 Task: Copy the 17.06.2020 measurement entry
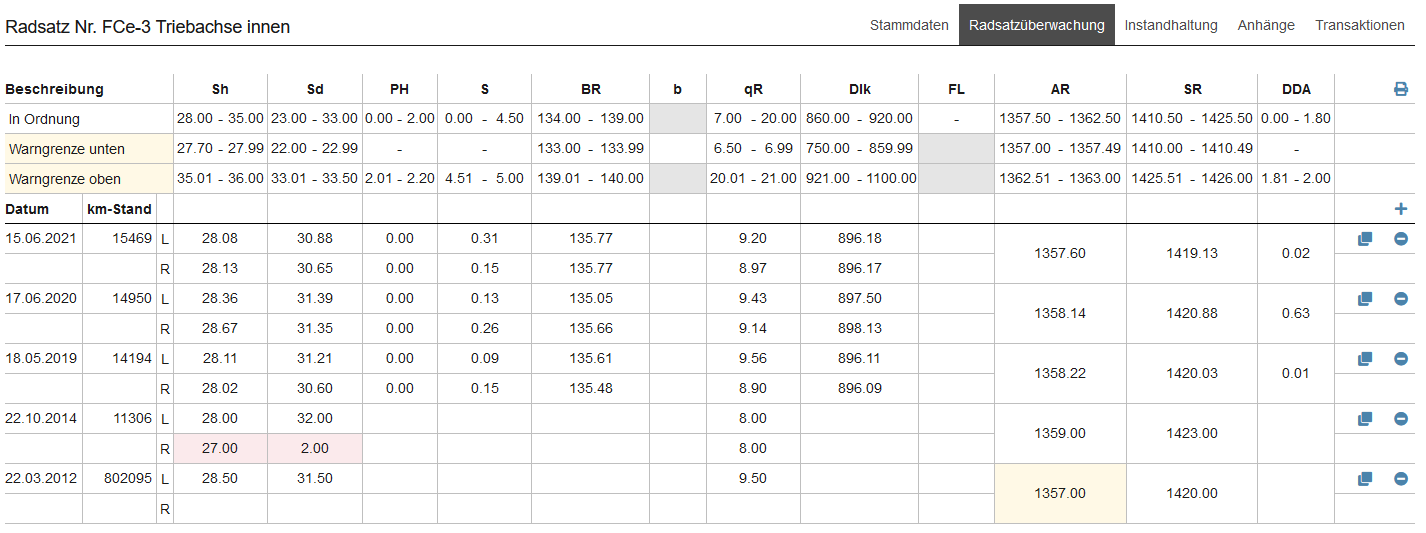click(1365, 299)
